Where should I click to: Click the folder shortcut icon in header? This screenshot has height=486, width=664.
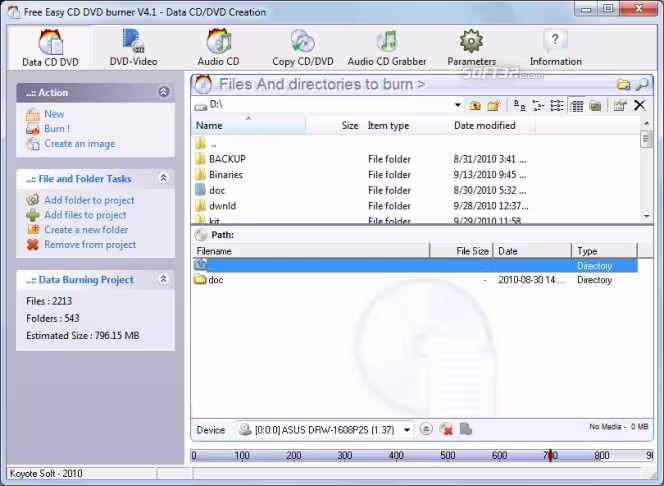click(623, 84)
